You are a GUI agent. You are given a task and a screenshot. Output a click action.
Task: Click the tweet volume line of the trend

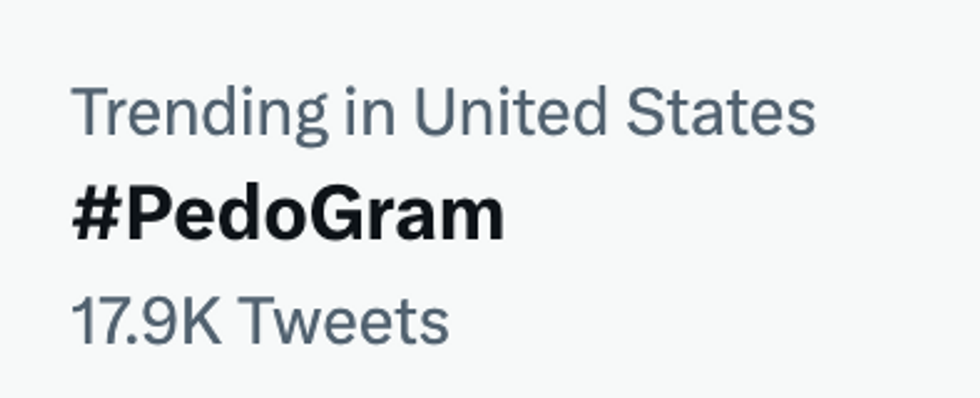260,321
